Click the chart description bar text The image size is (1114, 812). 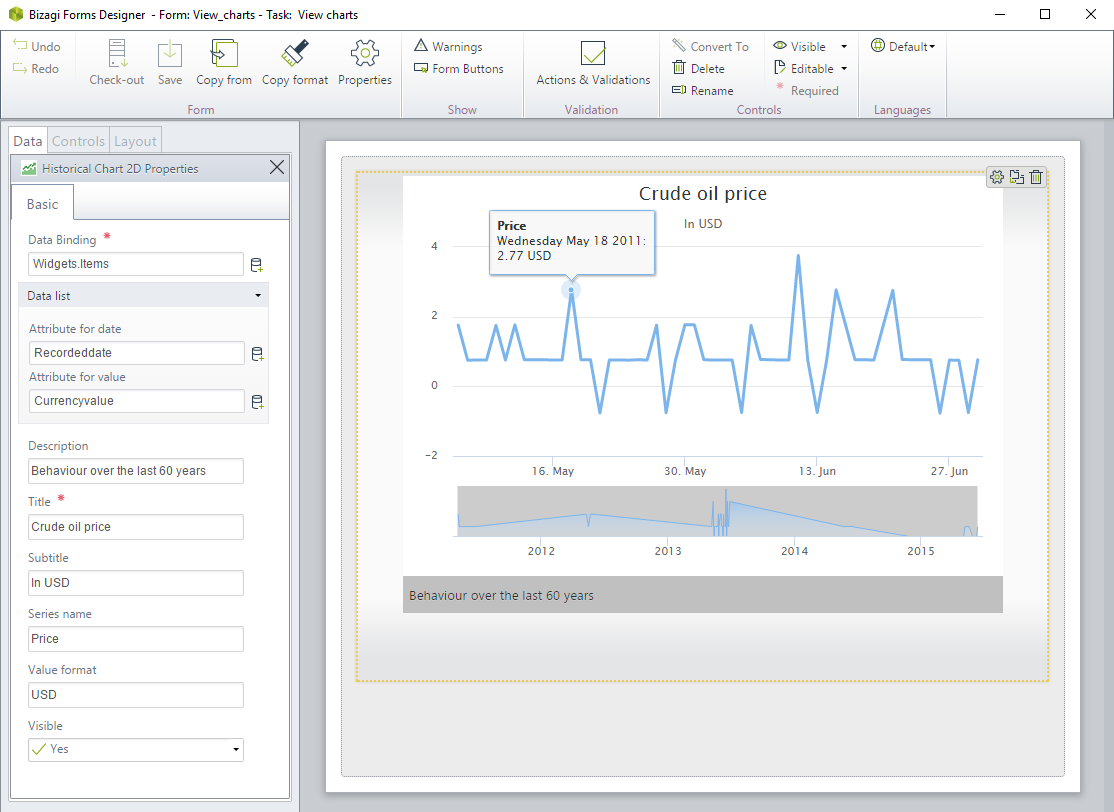point(501,595)
